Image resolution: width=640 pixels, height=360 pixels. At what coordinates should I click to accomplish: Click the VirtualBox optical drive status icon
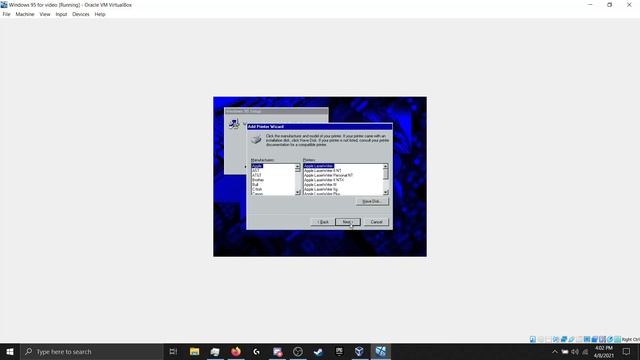541,339
